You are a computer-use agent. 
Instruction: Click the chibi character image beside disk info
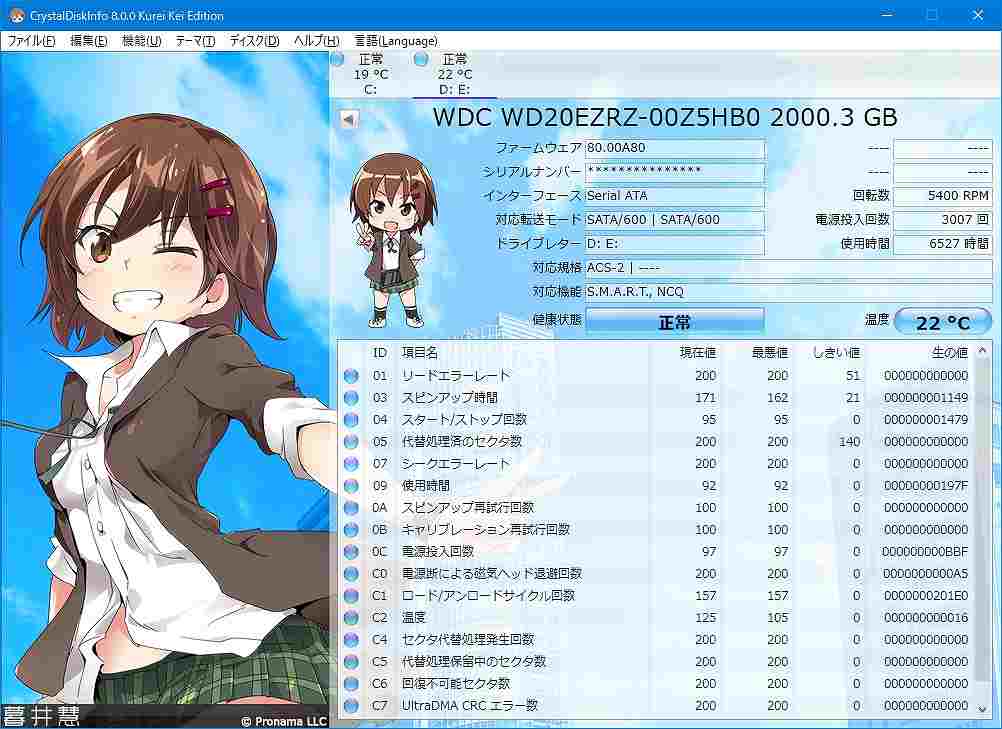(393, 241)
